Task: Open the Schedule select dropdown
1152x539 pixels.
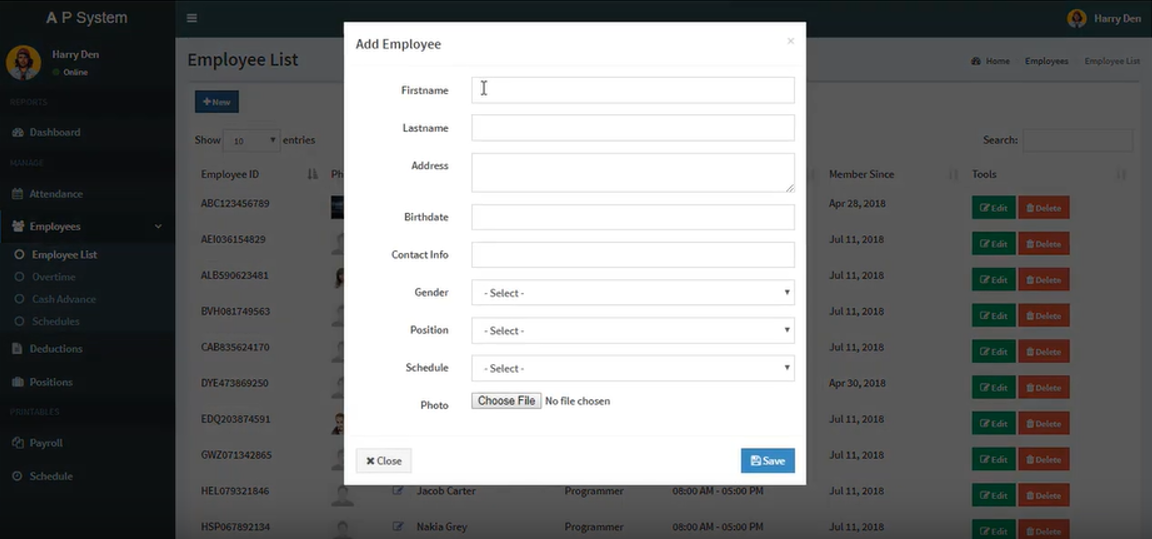Action: (x=633, y=368)
